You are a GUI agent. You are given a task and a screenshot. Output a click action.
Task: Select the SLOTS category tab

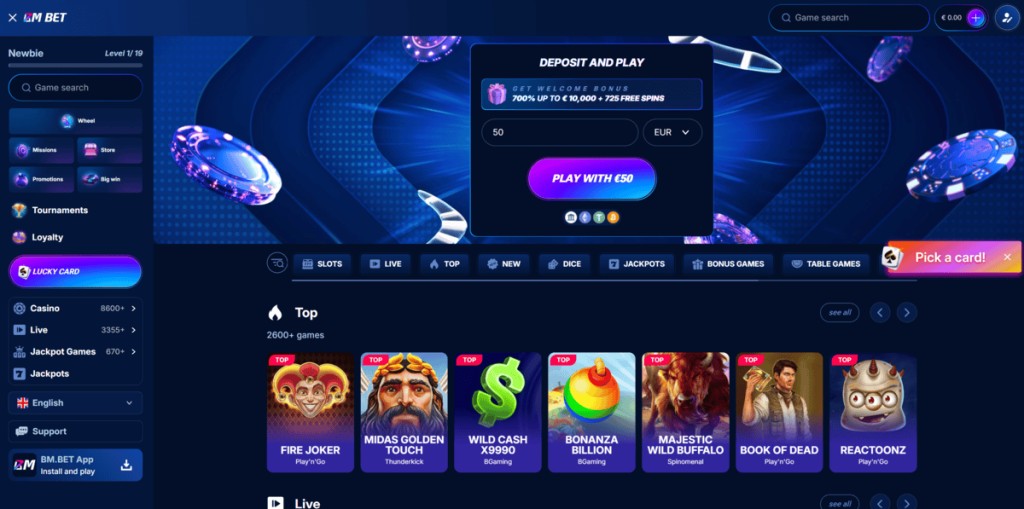pyautogui.click(x=323, y=264)
